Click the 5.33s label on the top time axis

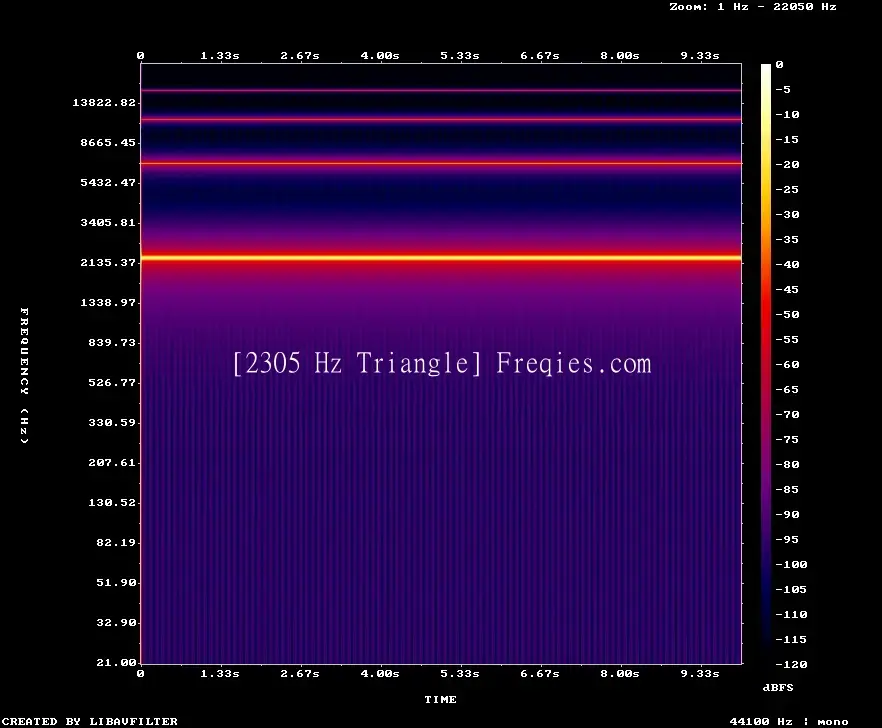click(460, 56)
